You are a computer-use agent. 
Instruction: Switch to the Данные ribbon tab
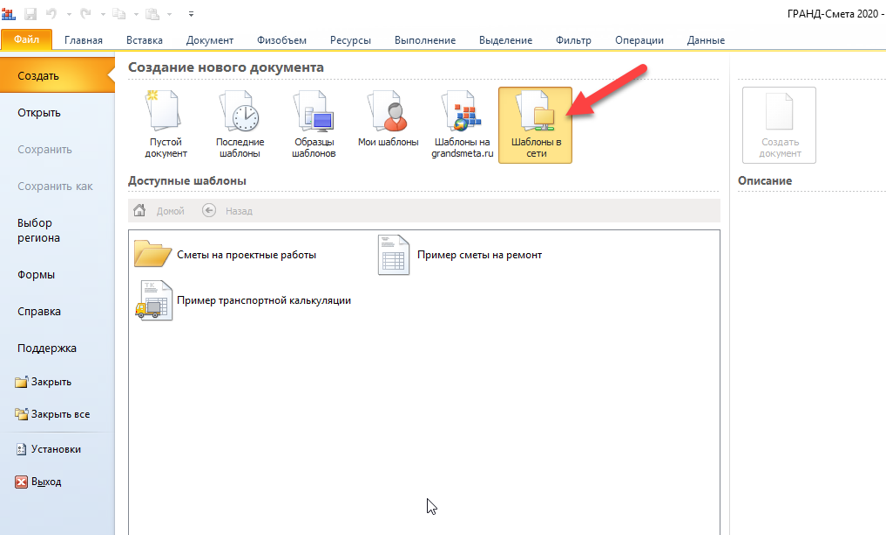pyautogui.click(x=706, y=40)
